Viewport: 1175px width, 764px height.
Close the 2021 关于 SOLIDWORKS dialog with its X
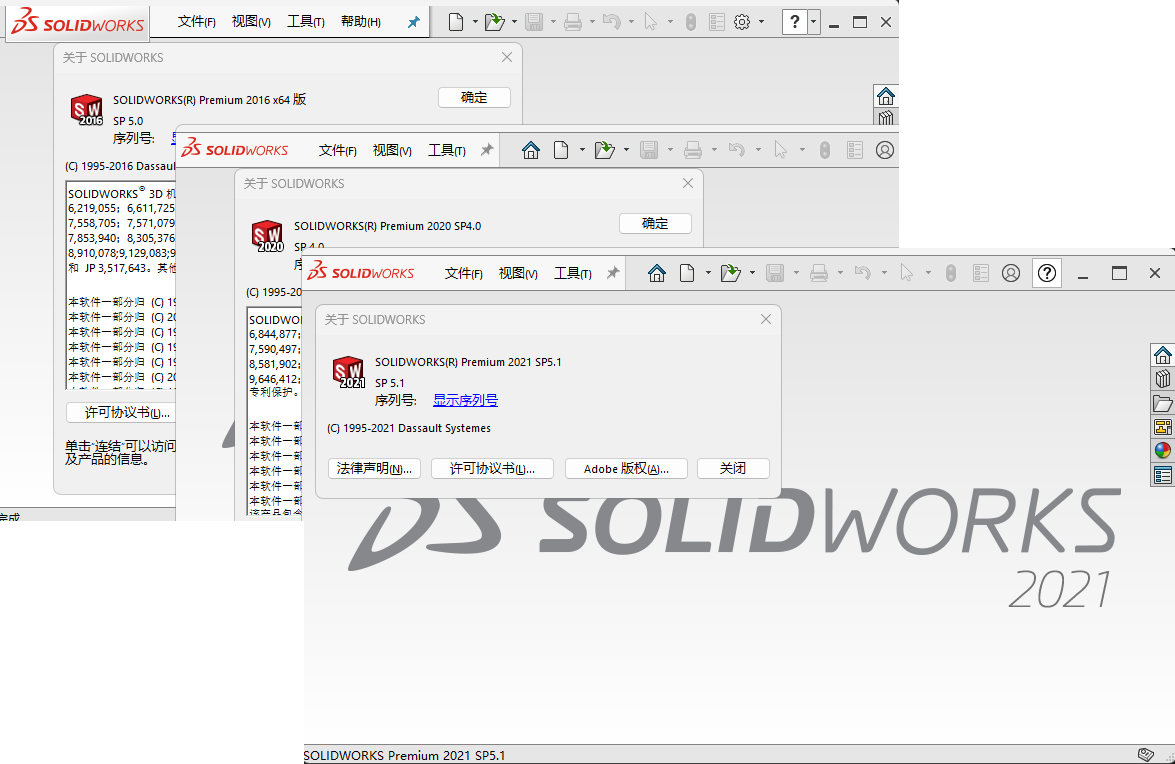coord(765,319)
